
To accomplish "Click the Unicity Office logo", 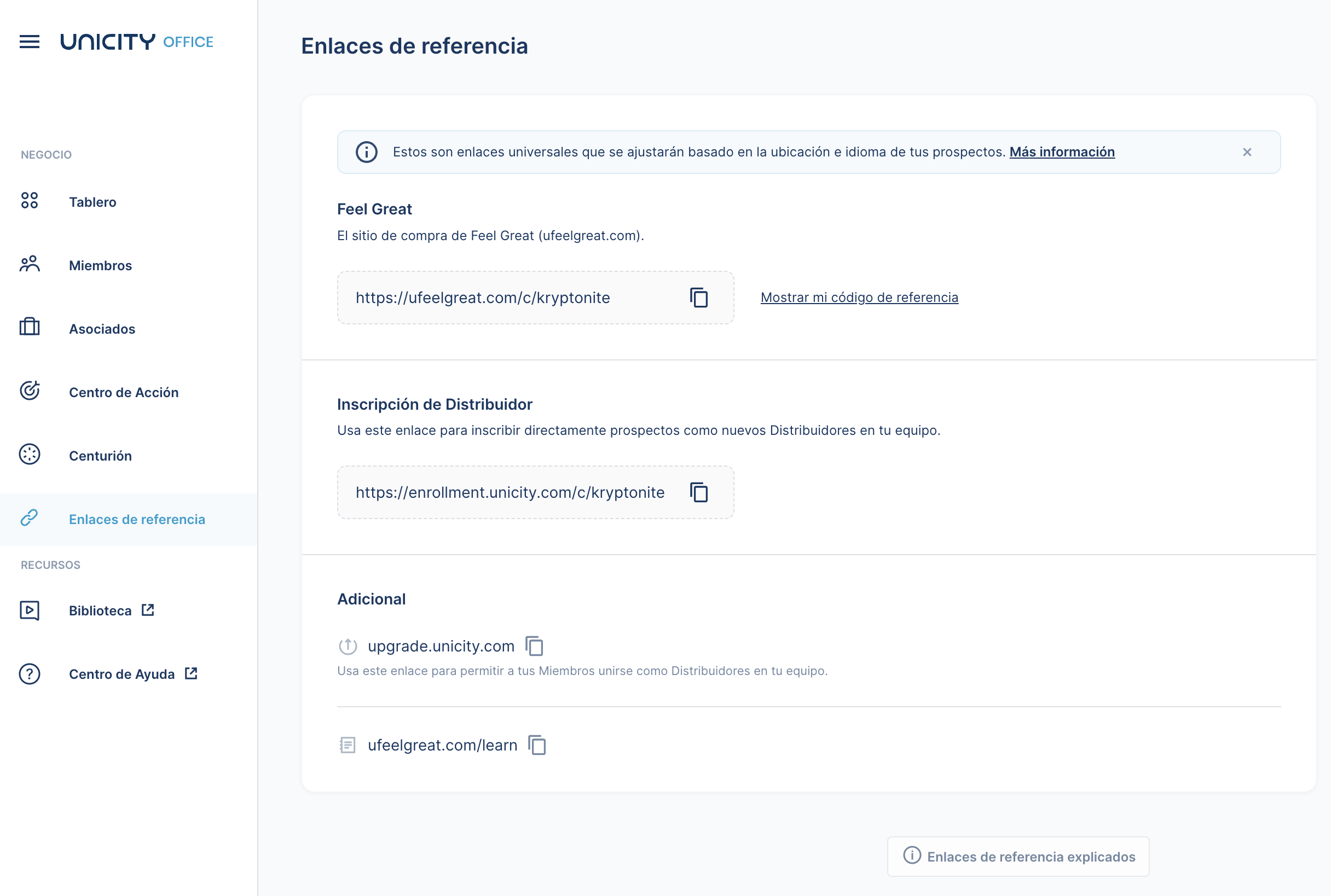I will (x=137, y=42).
